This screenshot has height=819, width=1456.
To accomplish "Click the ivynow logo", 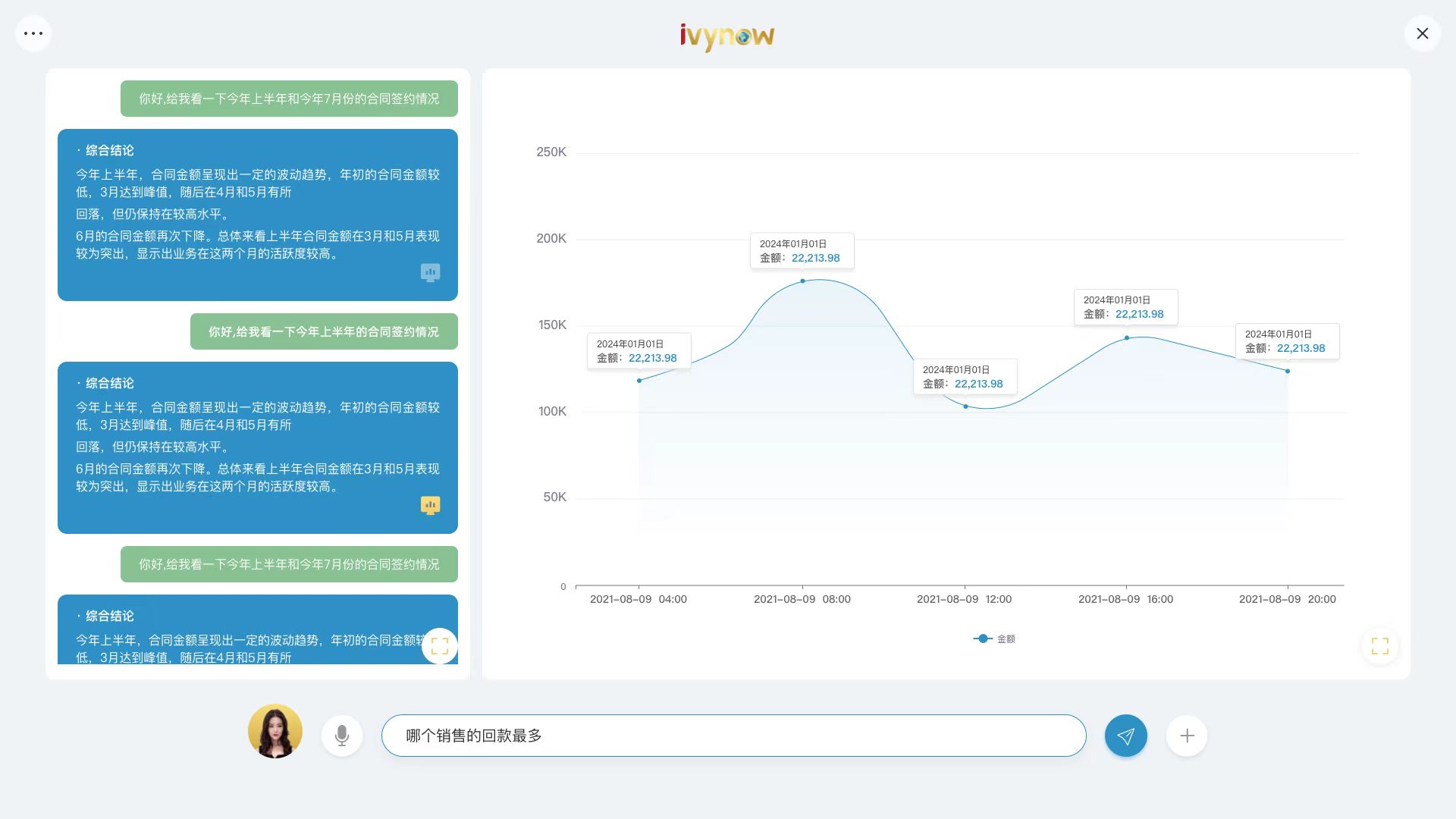I will (x=726, y=36).
